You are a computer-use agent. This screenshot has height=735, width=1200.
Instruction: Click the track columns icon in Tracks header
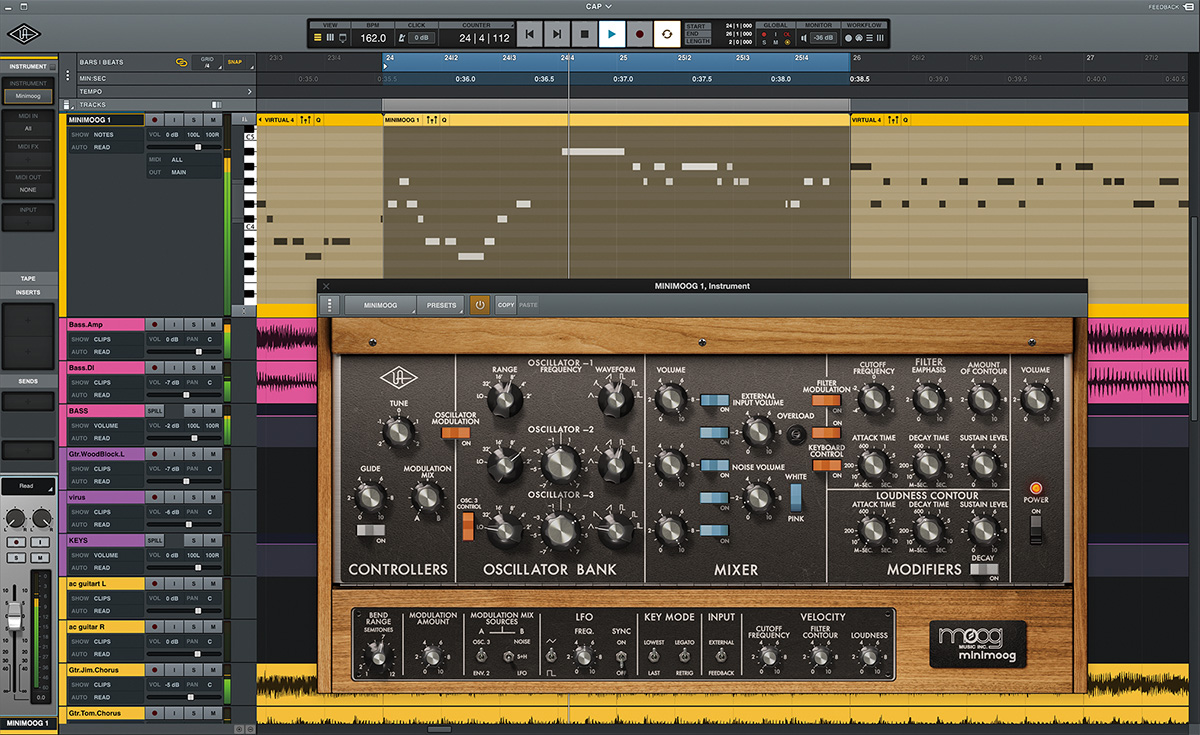coord(217,105)
